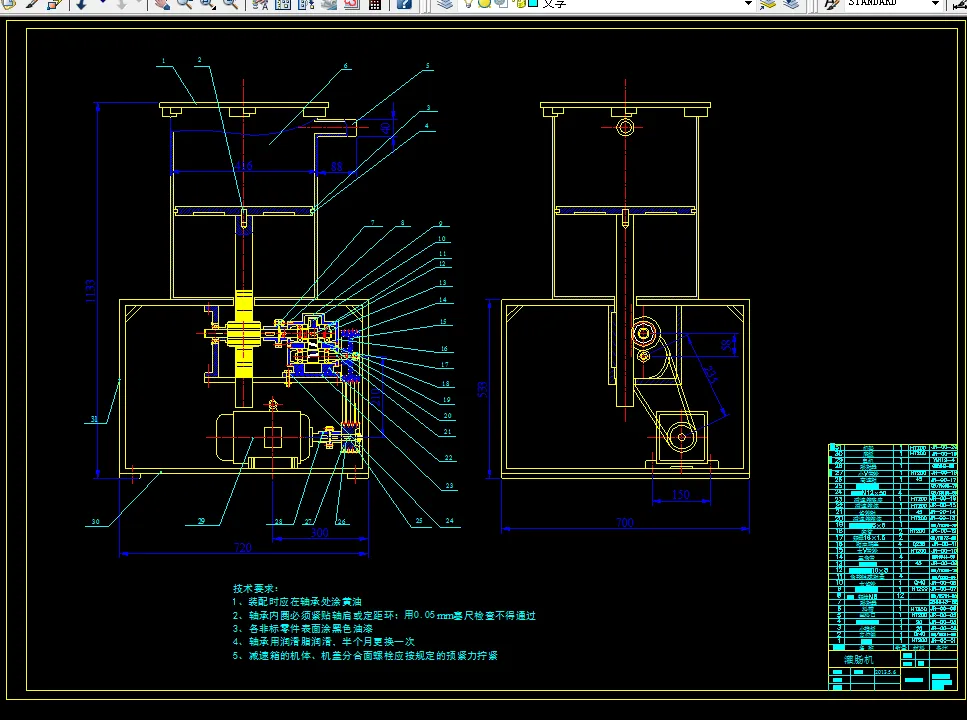Click the yellow gear in the front view
Viewport: 967px width, 720px height.
pyautogui.click(x=244, y=334)
